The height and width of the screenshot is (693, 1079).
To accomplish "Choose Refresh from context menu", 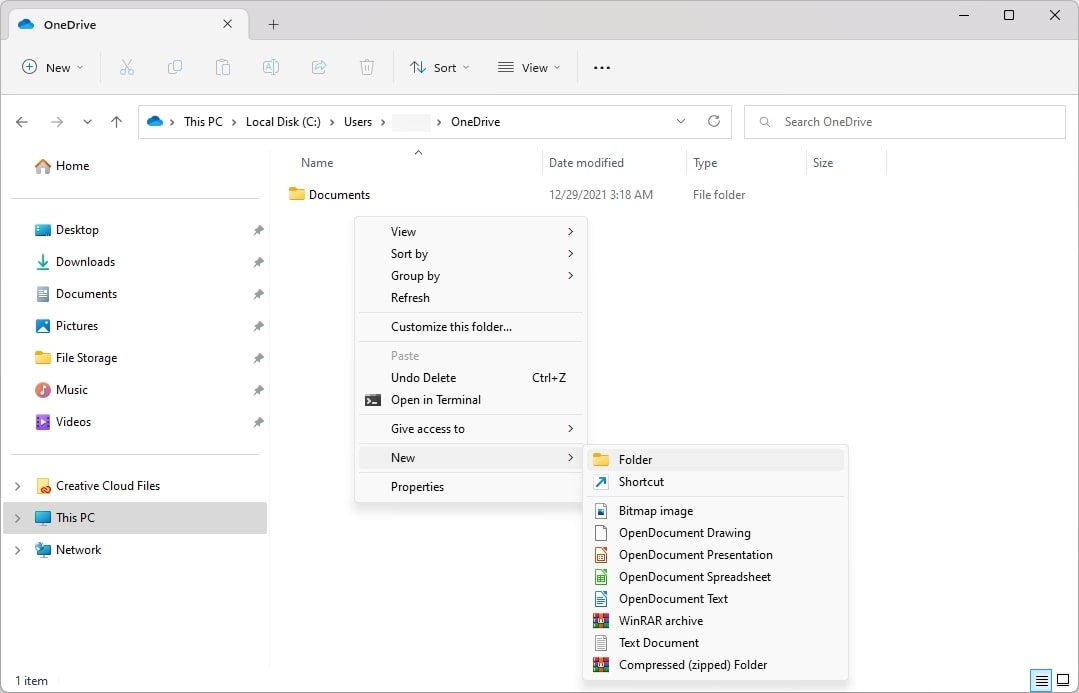I will point(471,298).
